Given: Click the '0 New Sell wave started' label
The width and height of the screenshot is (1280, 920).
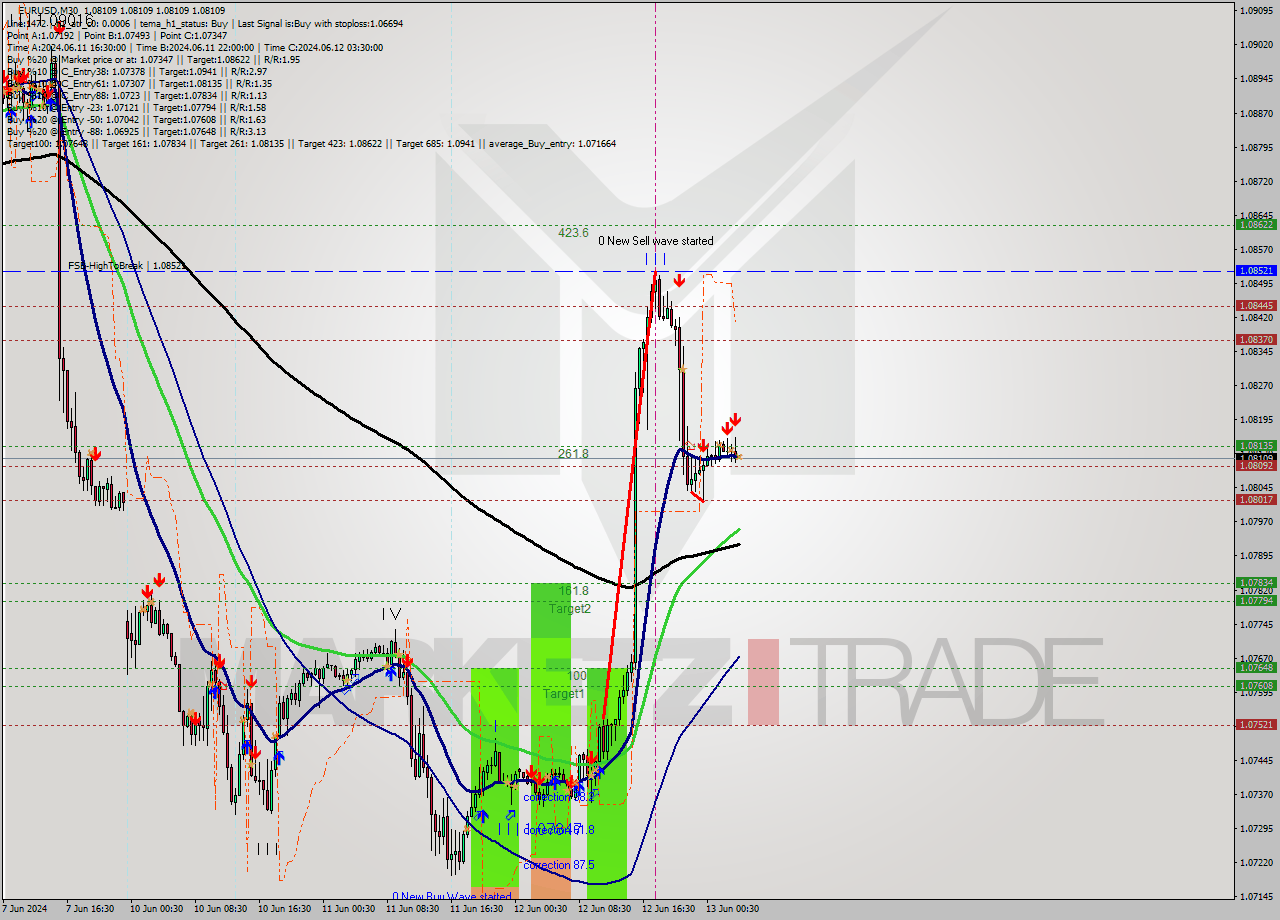Looking at the screenshot, I should click(x=656, y=241).
